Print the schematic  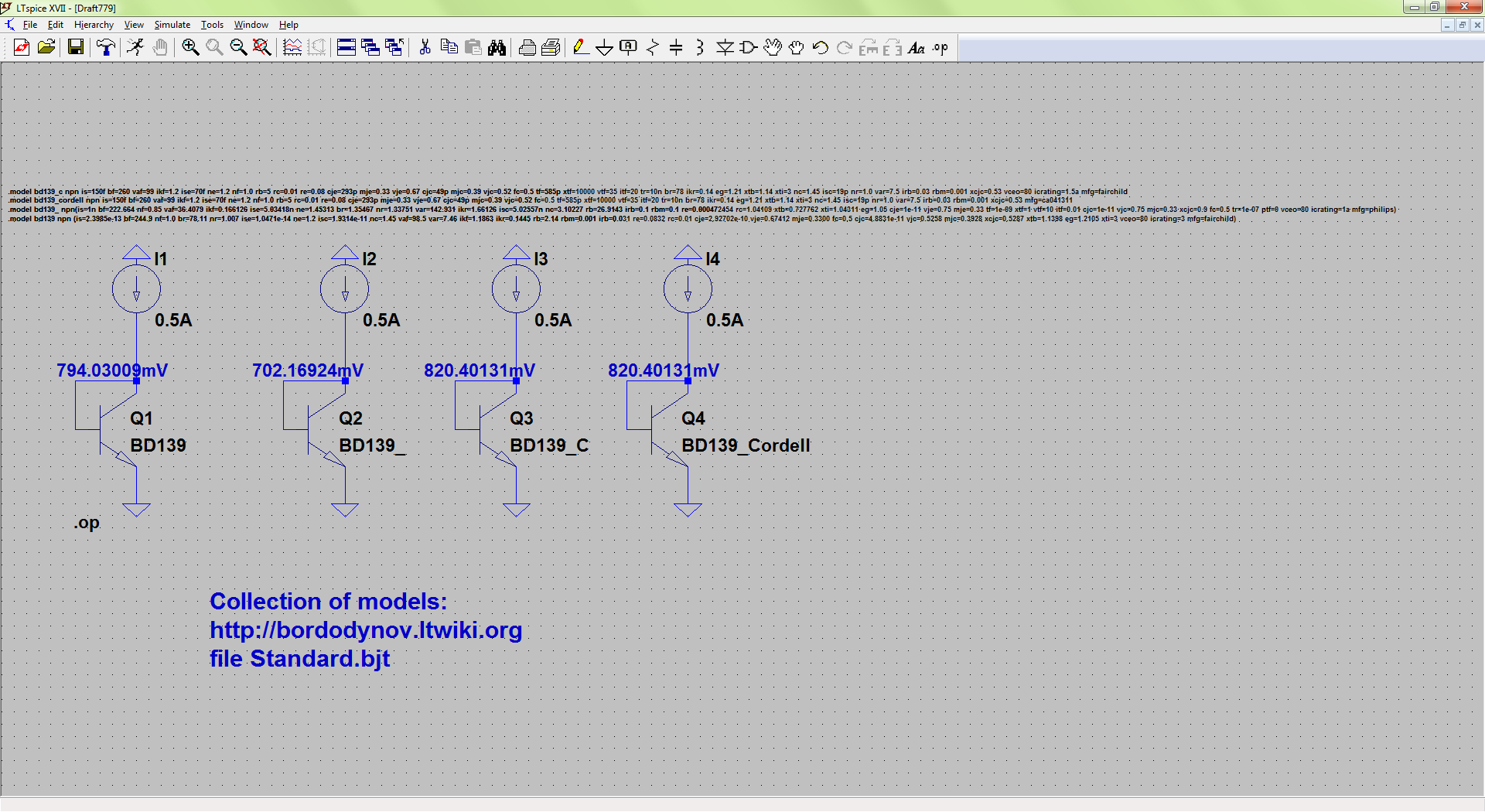pyautogui.click(x=551, y=48)
